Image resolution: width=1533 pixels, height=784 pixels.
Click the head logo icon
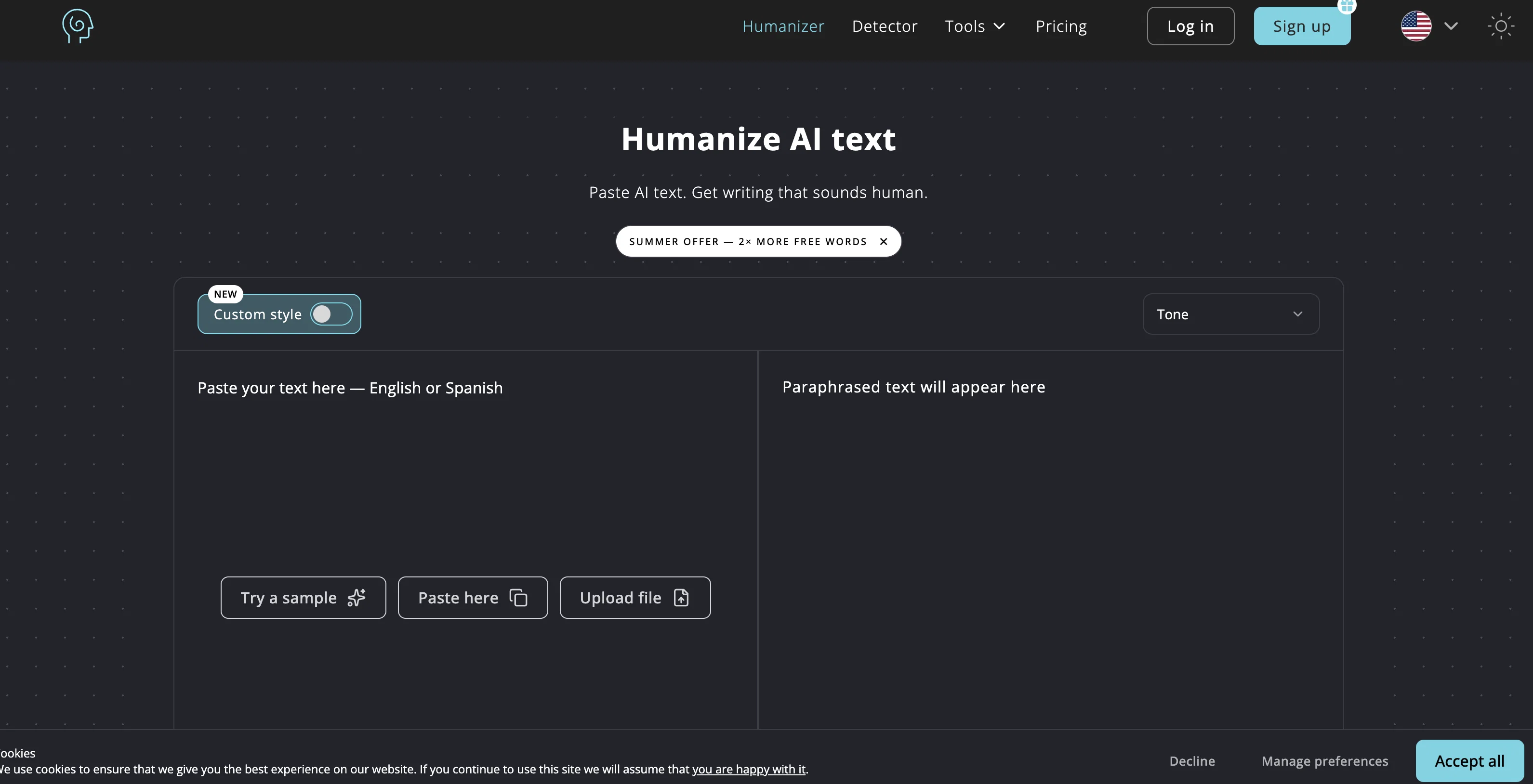78,26
